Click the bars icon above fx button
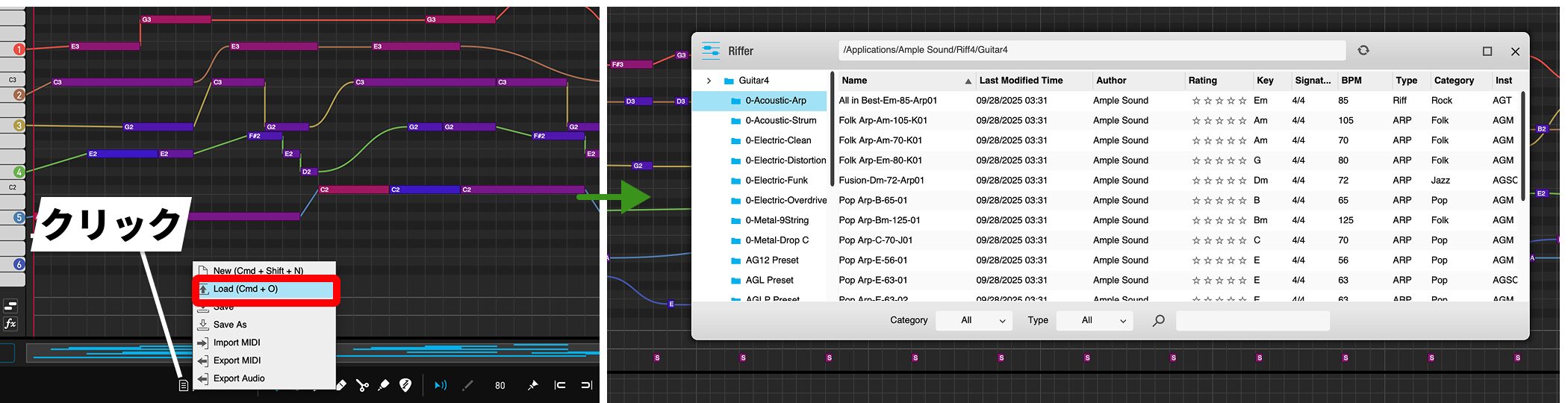Screen dimensions: 1568x403 click(10, 306)
